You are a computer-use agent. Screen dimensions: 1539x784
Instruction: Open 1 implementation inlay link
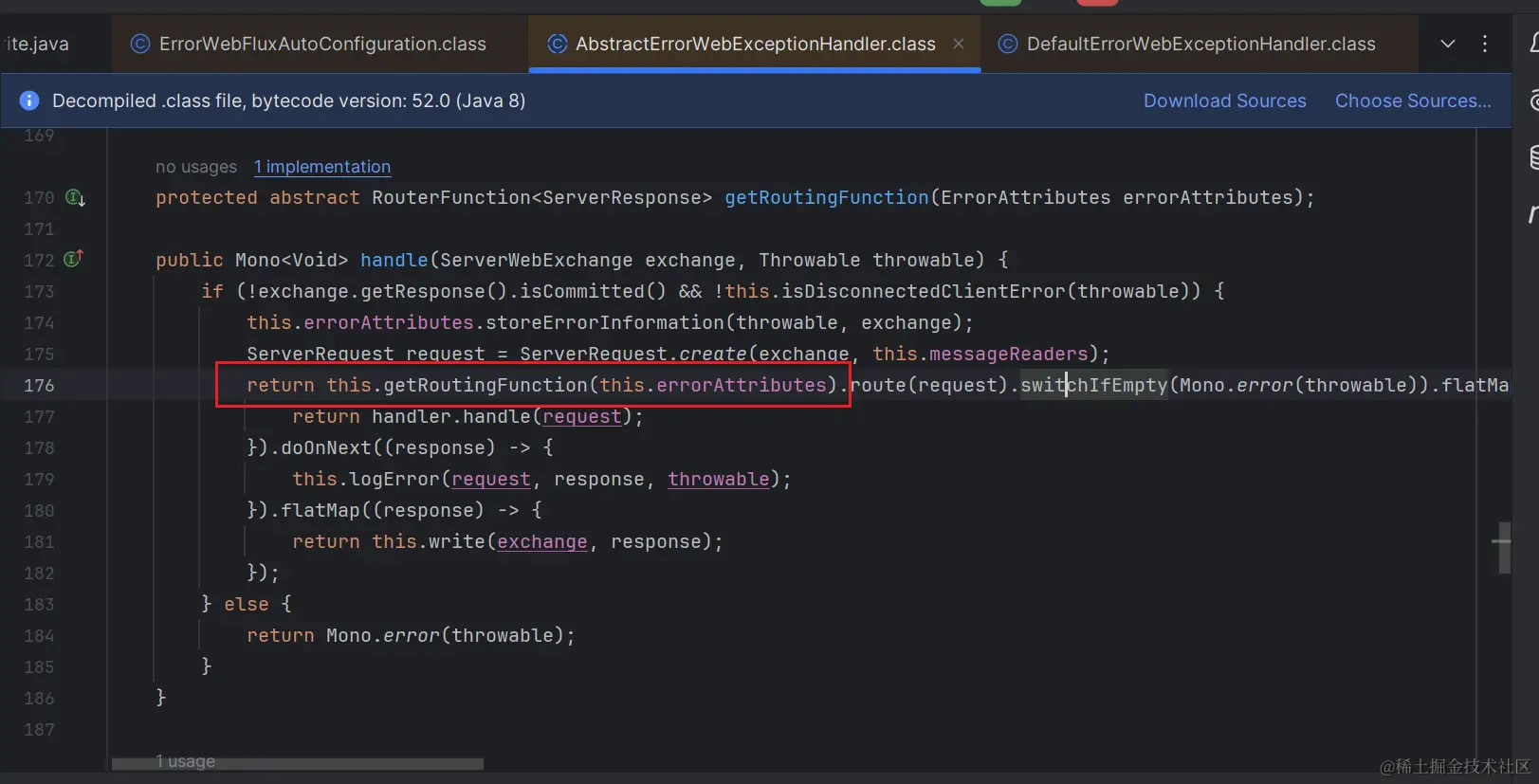[322, 167]
